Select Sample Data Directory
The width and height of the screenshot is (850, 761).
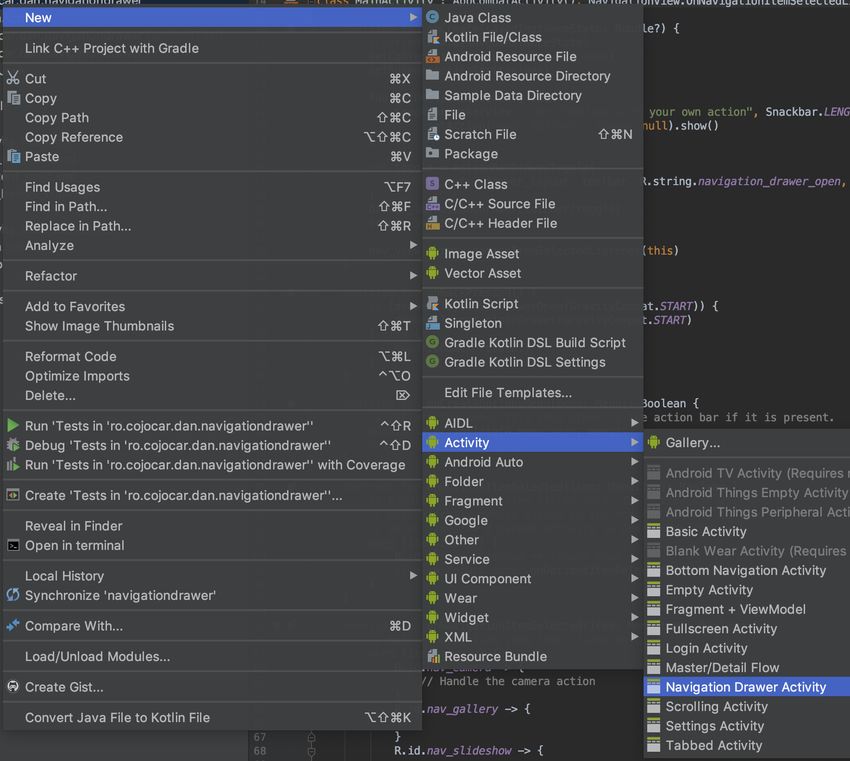point(533,95)
